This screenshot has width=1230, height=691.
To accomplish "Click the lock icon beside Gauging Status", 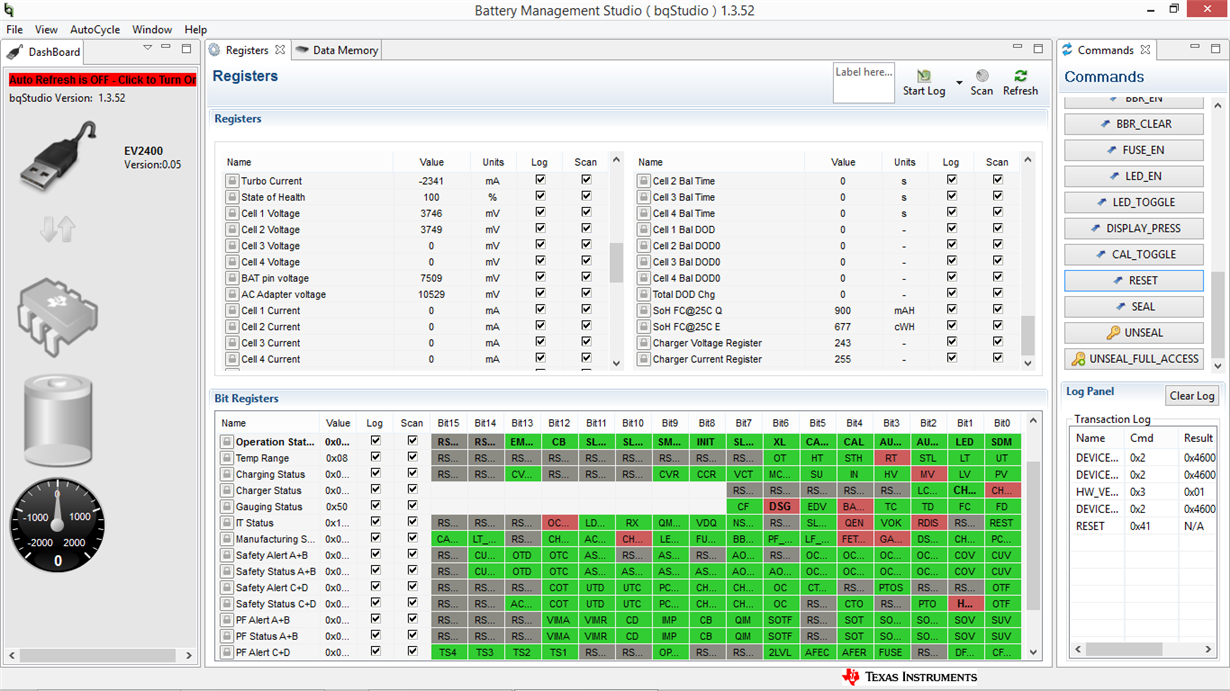I will [x=227, y=507].
